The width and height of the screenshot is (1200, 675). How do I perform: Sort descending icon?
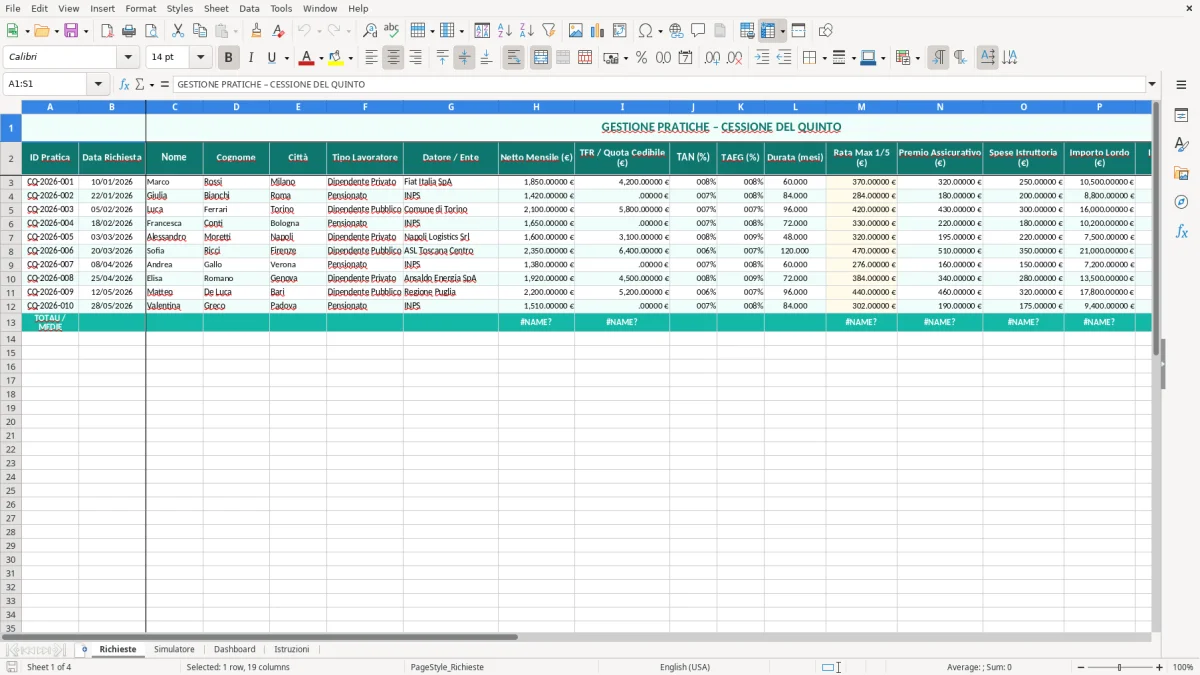(x=527, y=31)
